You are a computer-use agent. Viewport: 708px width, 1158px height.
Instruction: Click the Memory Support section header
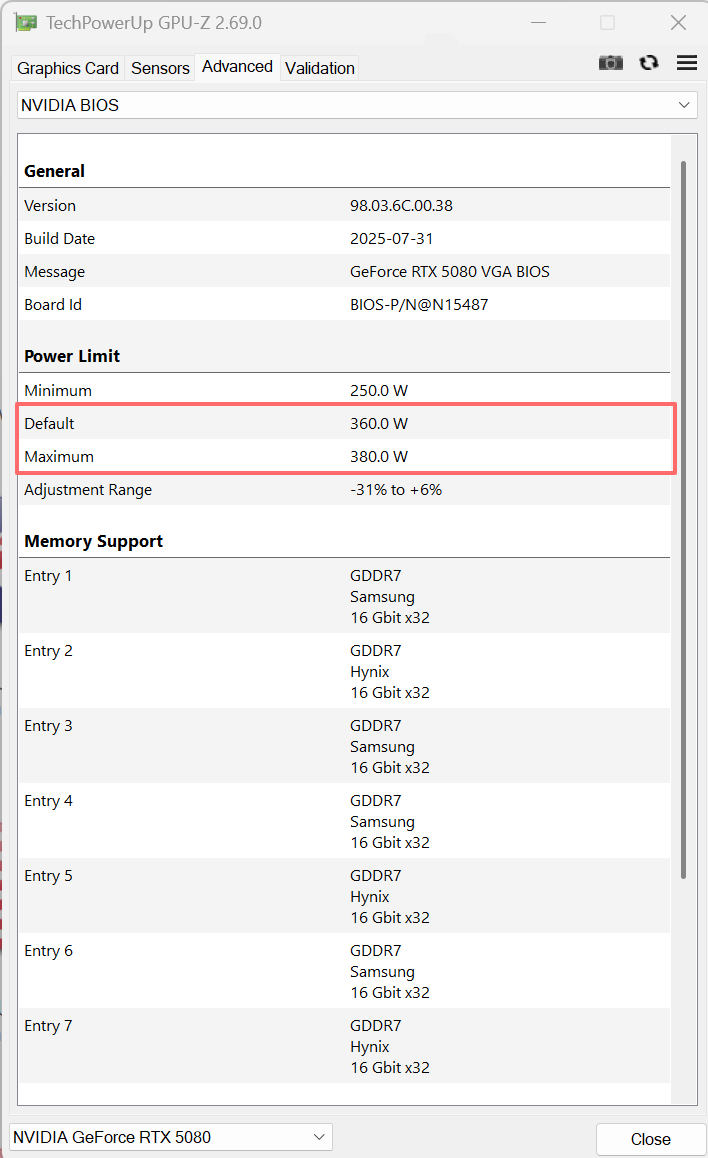(93, 541)
